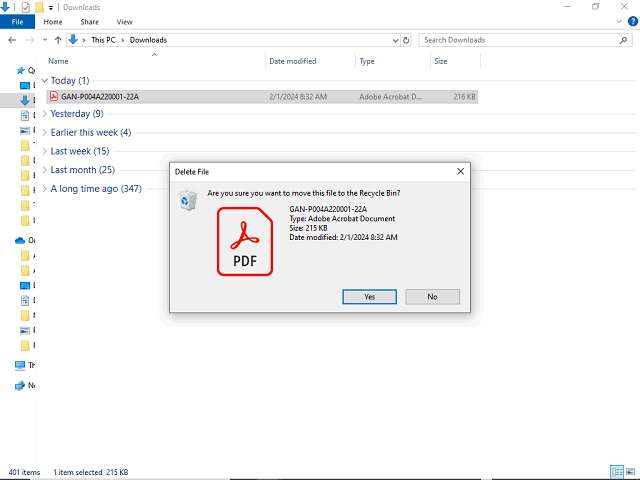640x480 pixels.
Task: Click the Downloads arrow icon in title bar
Action: 5,7
